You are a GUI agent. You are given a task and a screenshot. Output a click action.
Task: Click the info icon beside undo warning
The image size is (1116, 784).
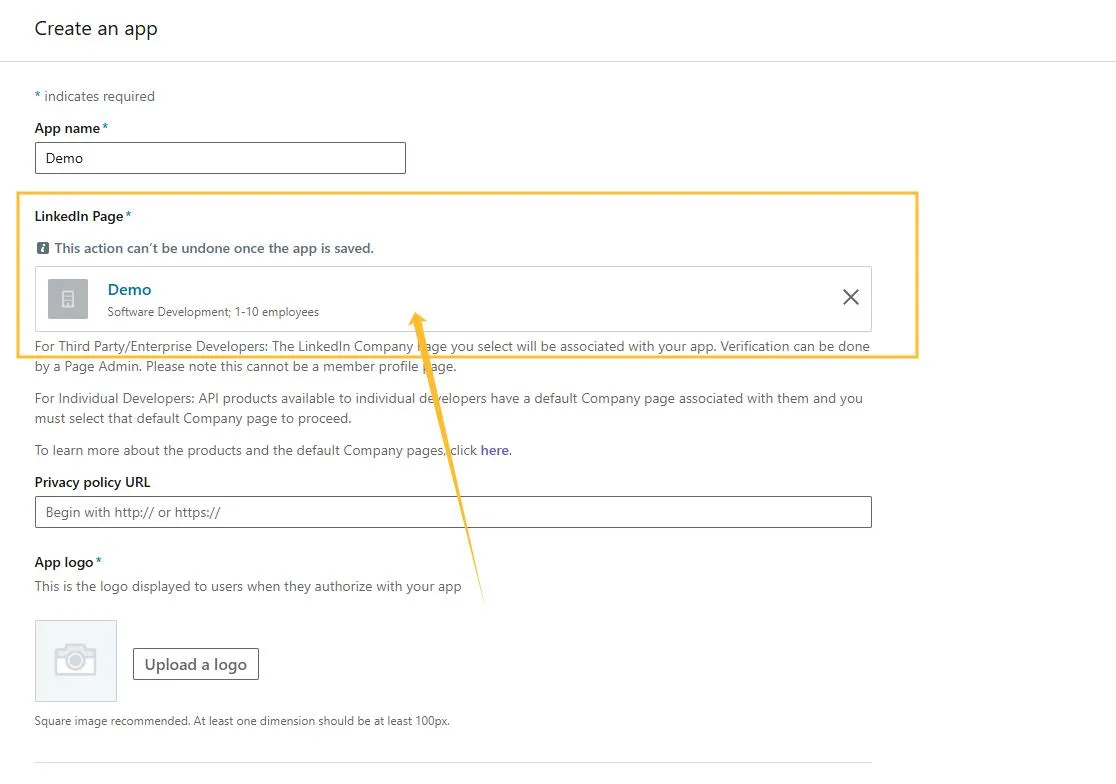42,248
